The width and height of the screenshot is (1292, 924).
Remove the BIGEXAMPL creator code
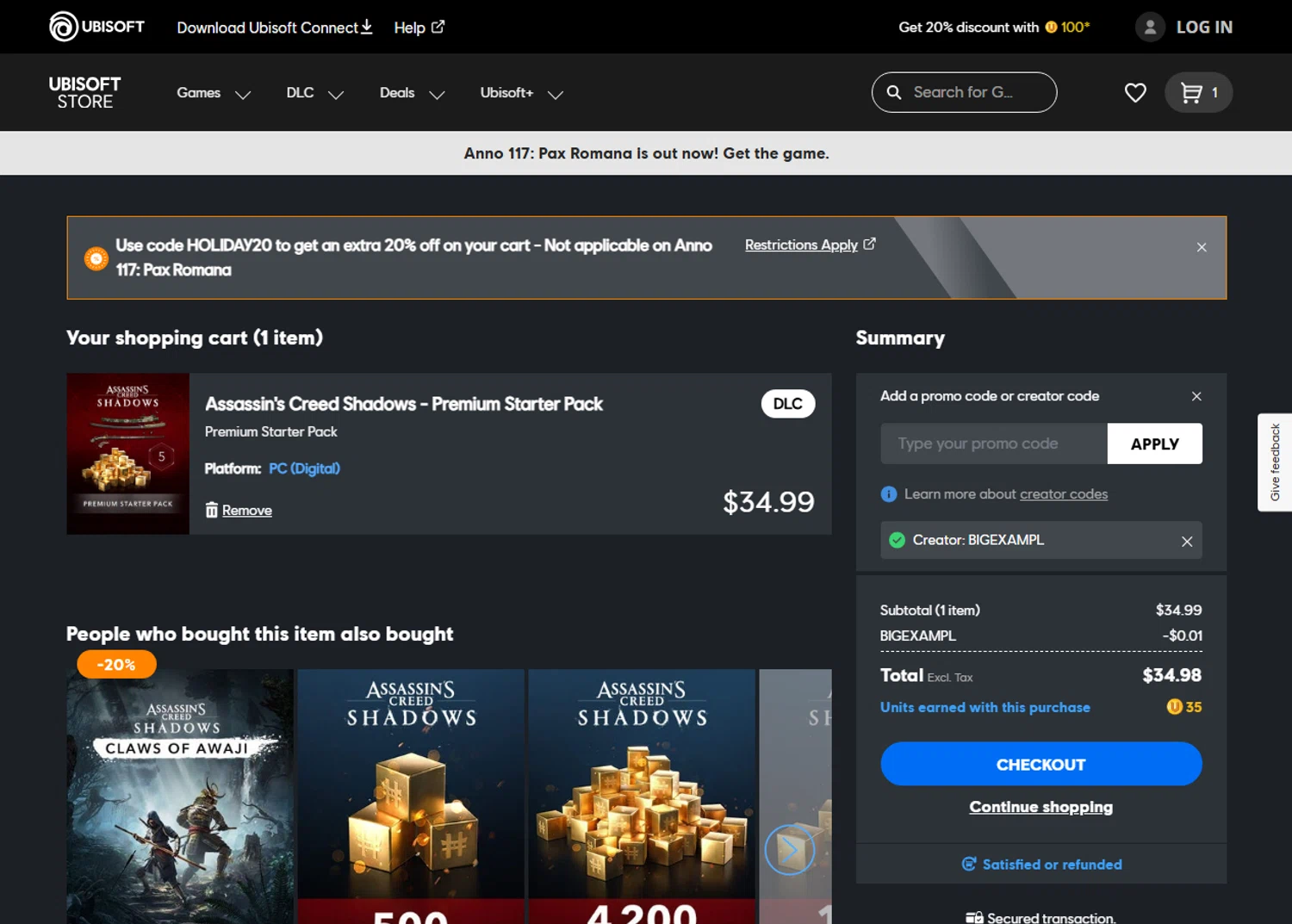(1187, 541)
